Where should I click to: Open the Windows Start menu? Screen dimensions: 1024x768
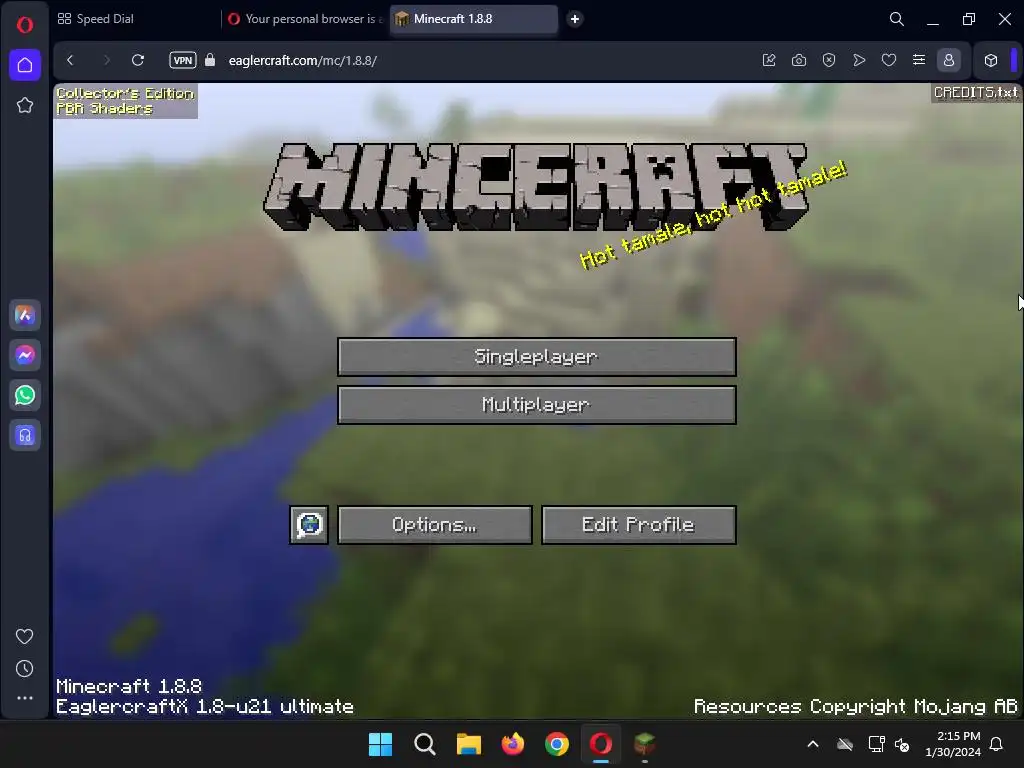(380, 744)
